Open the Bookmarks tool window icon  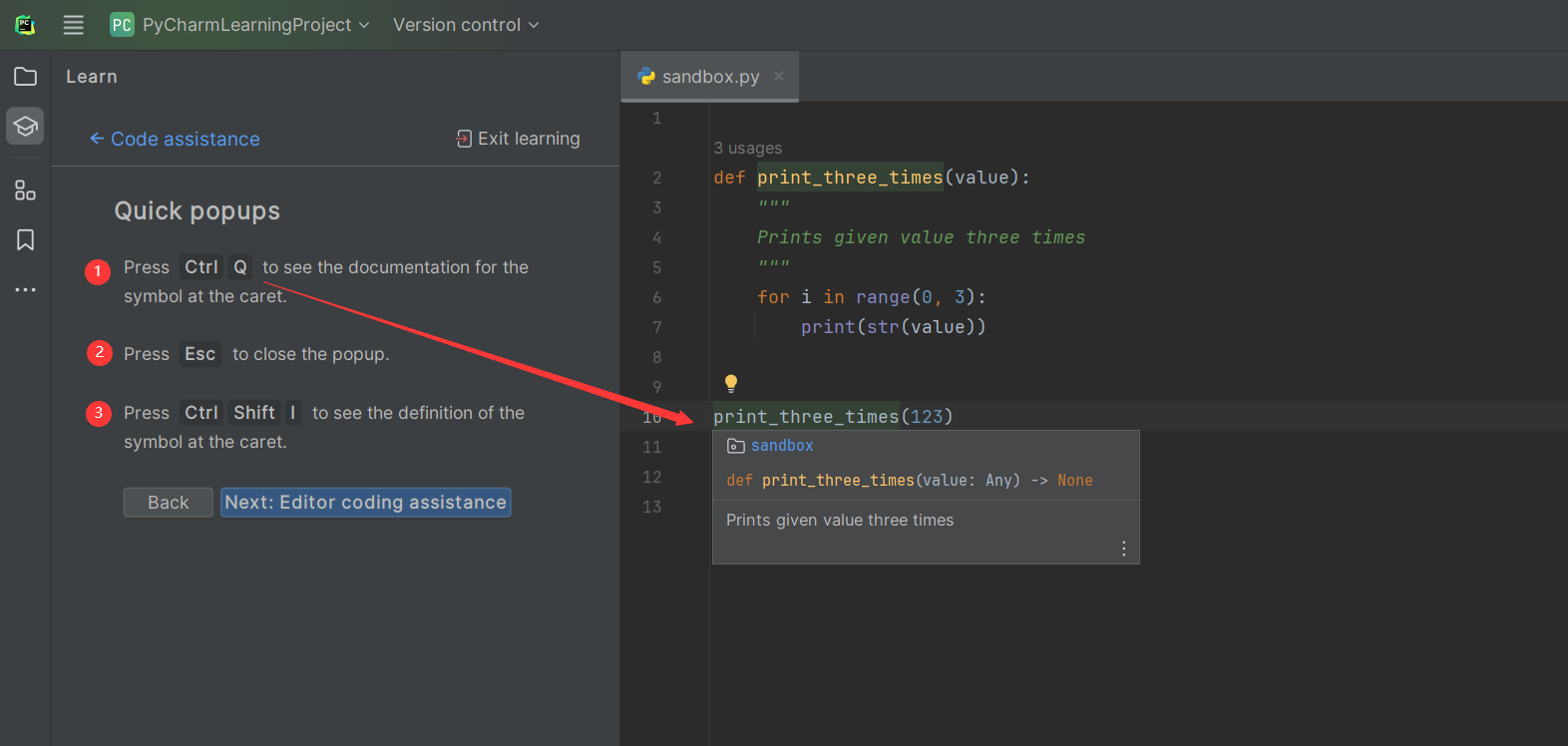tap(25, 239)
